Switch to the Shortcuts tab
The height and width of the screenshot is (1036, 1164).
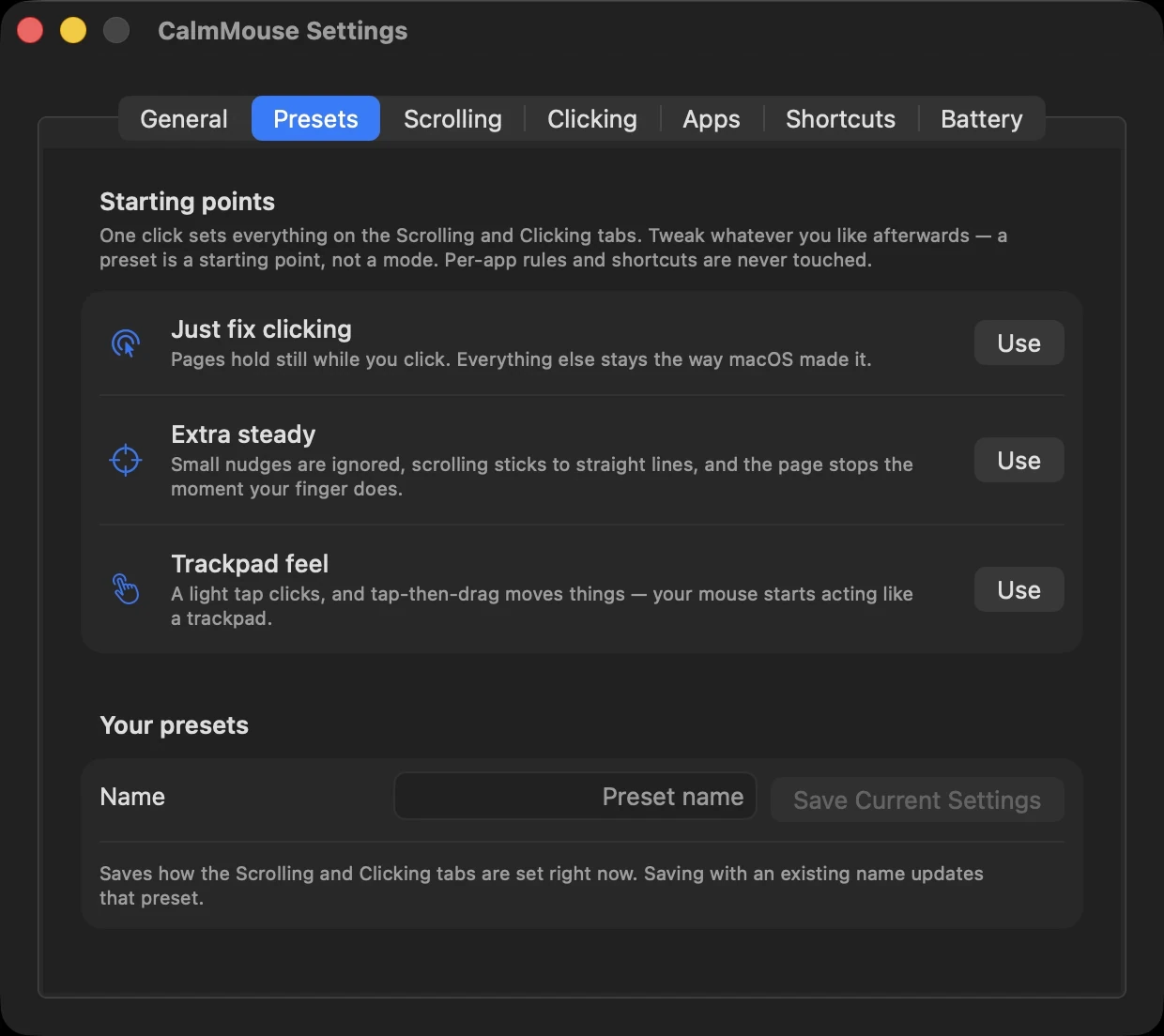coord(840,119)
